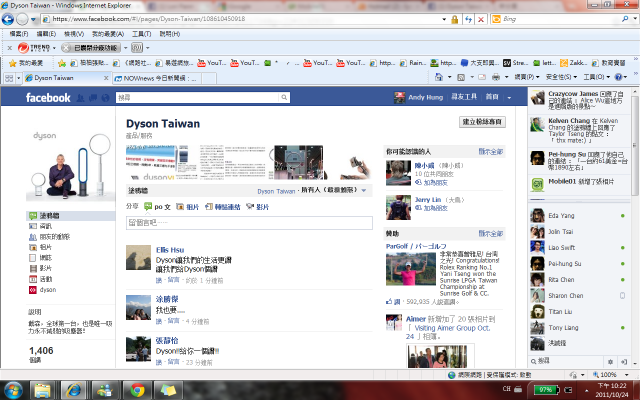
Task: Click the Print icon in command bar
Action: [x=496, y=77]
